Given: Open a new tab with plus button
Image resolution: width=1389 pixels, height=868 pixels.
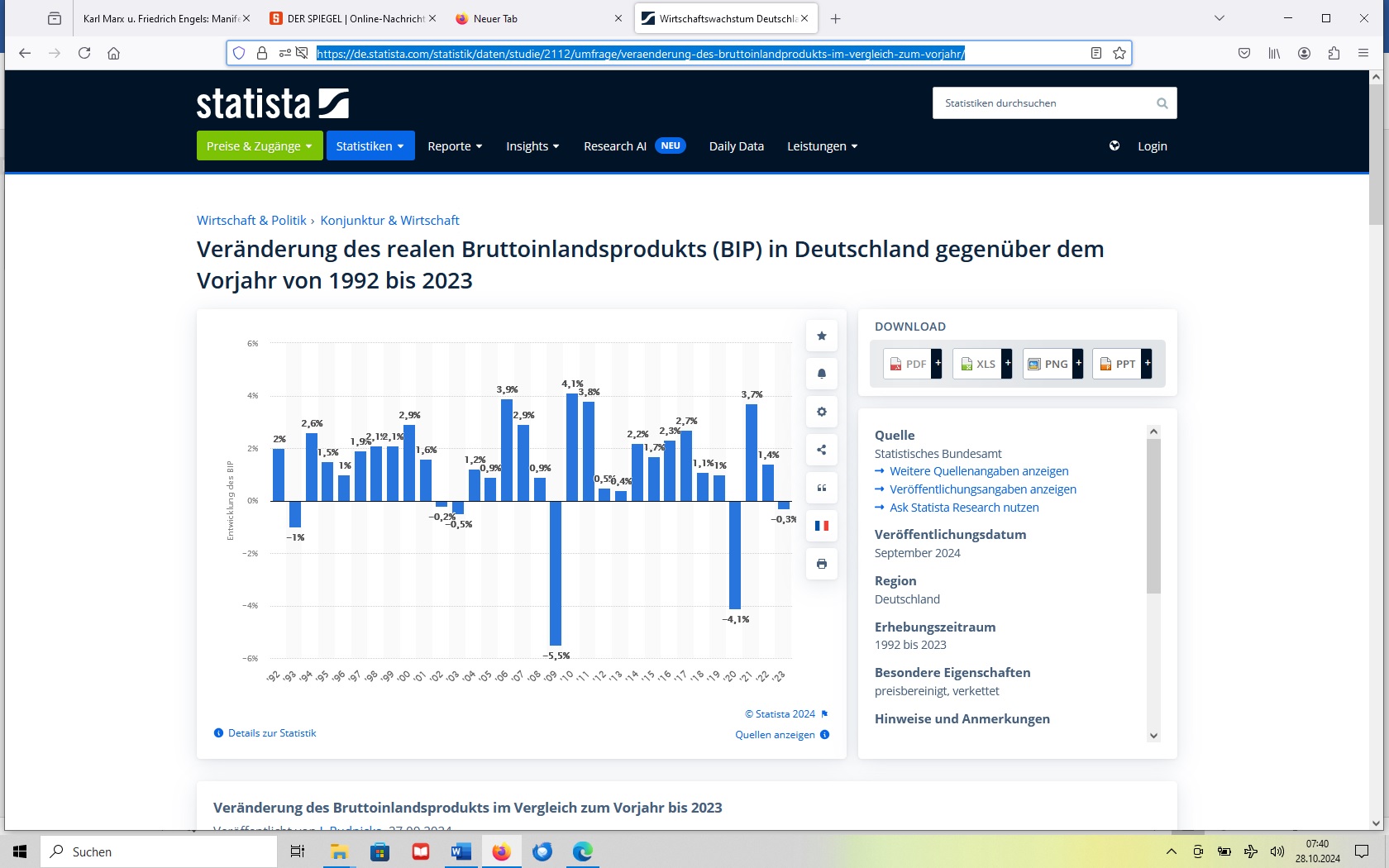Looking at the screenshot, I should (836, 18).
